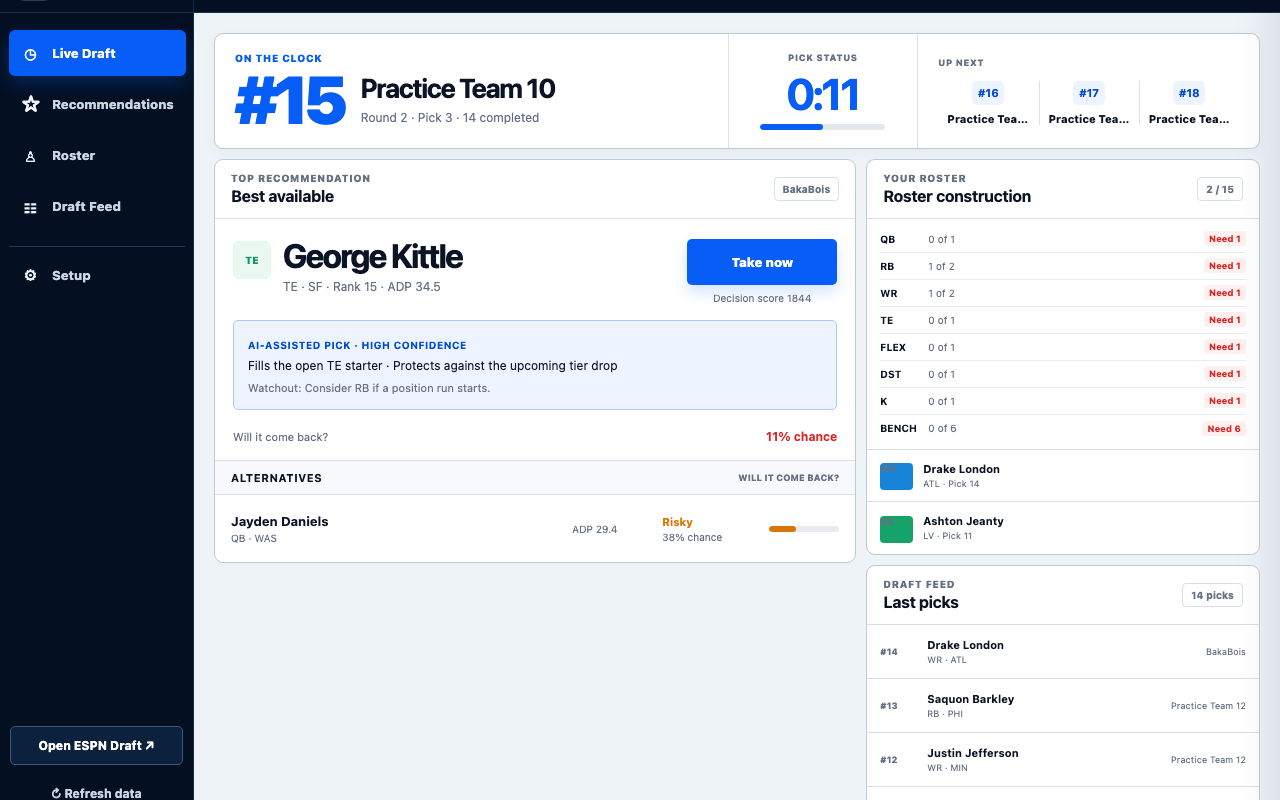1280x800 pixels.
Task: Click the Practice Team 10 heading
Action: [458, 89]
